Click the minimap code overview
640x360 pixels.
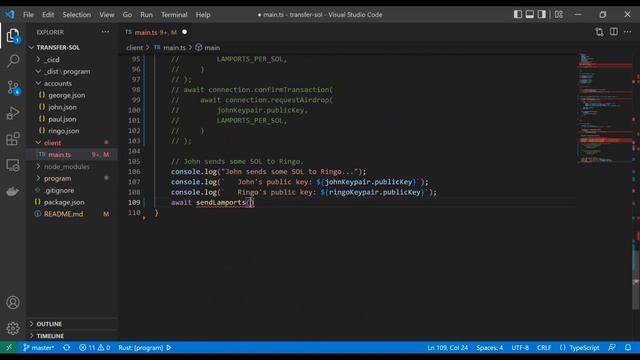(605, 108)
